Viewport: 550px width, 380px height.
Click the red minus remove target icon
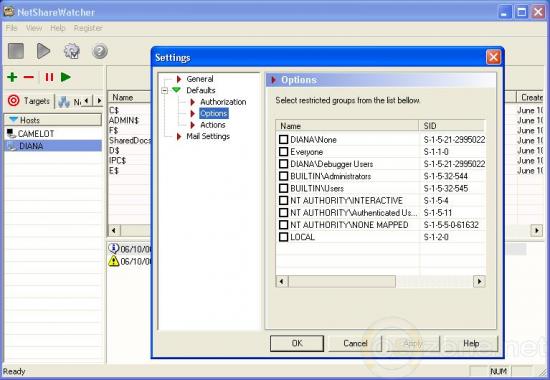pyautogui.click(x=29, y=77)
